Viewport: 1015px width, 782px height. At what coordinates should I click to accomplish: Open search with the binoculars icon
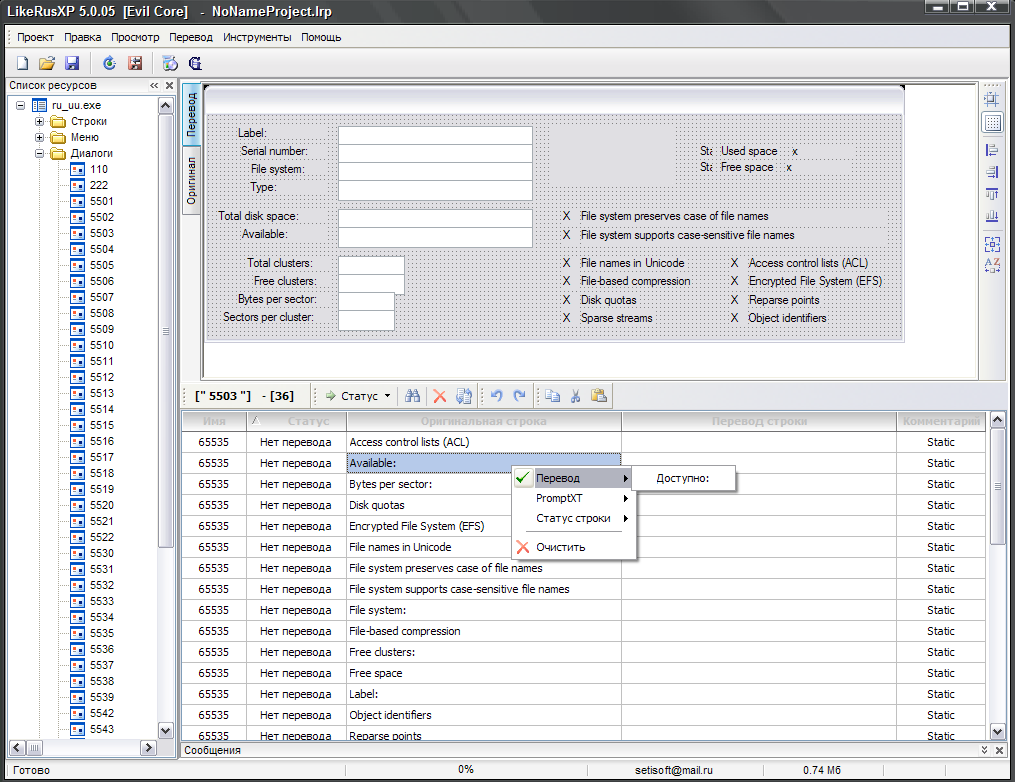click(412, 396)
